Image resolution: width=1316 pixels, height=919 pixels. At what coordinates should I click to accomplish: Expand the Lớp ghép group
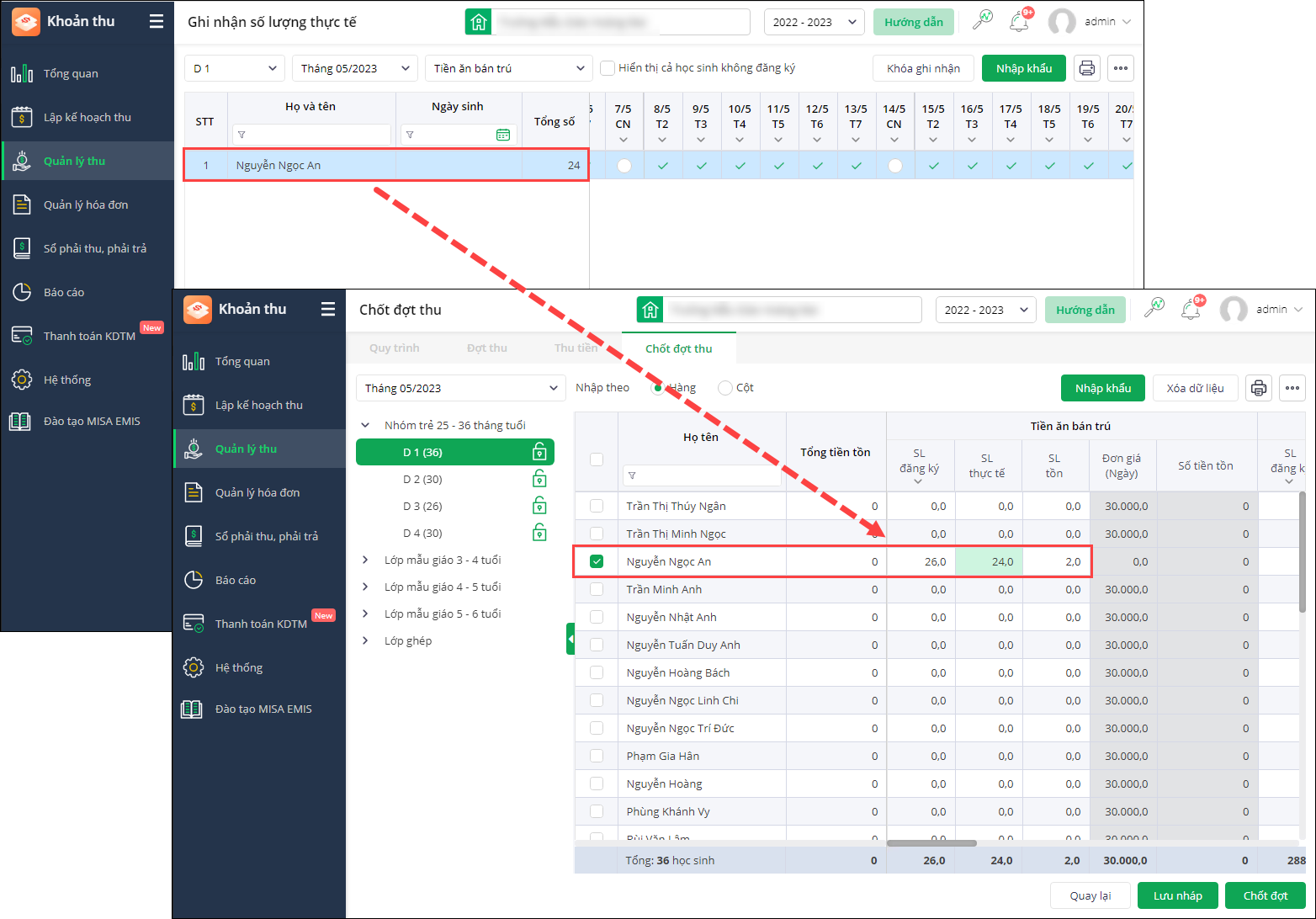pos(365,640)
